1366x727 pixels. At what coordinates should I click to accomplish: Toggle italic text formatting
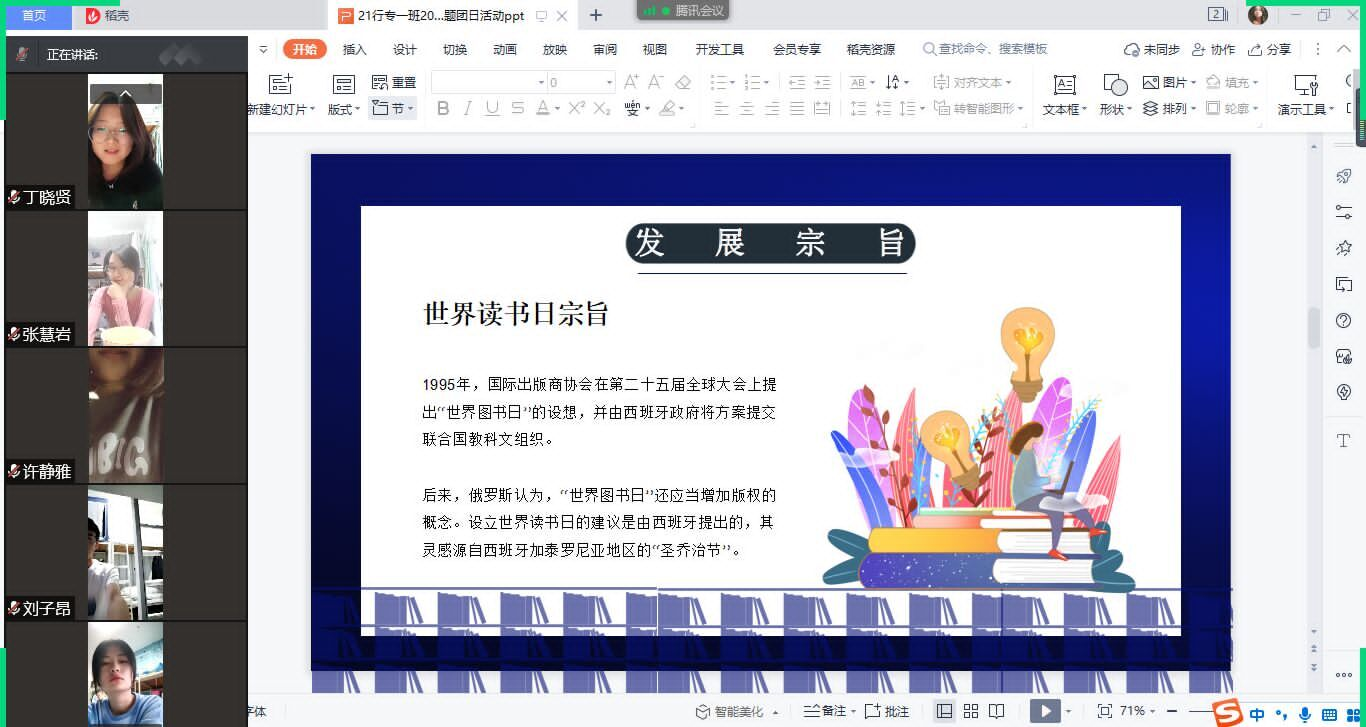click(x=467, y=108)
